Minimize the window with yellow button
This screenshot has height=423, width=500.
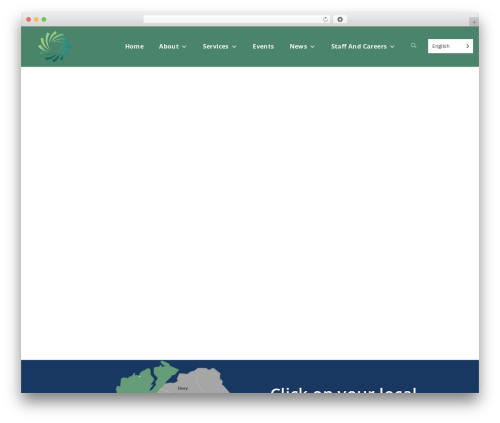point(36,19)
